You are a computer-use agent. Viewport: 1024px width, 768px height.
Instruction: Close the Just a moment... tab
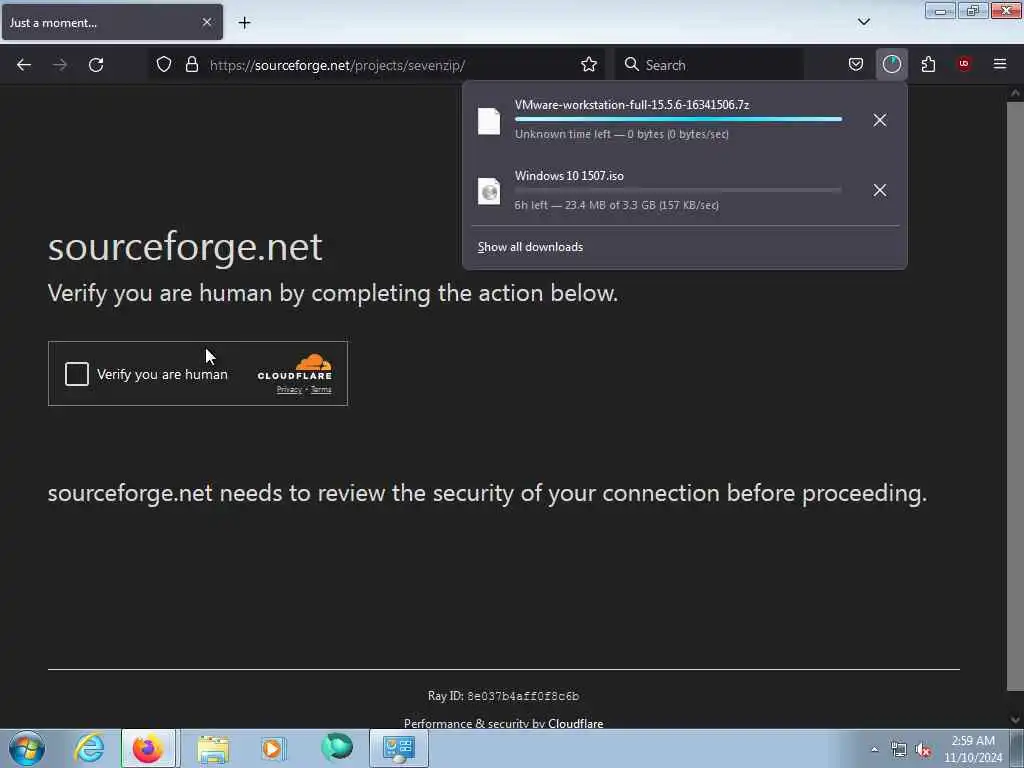pyautogui.click(x=207, y=22)
